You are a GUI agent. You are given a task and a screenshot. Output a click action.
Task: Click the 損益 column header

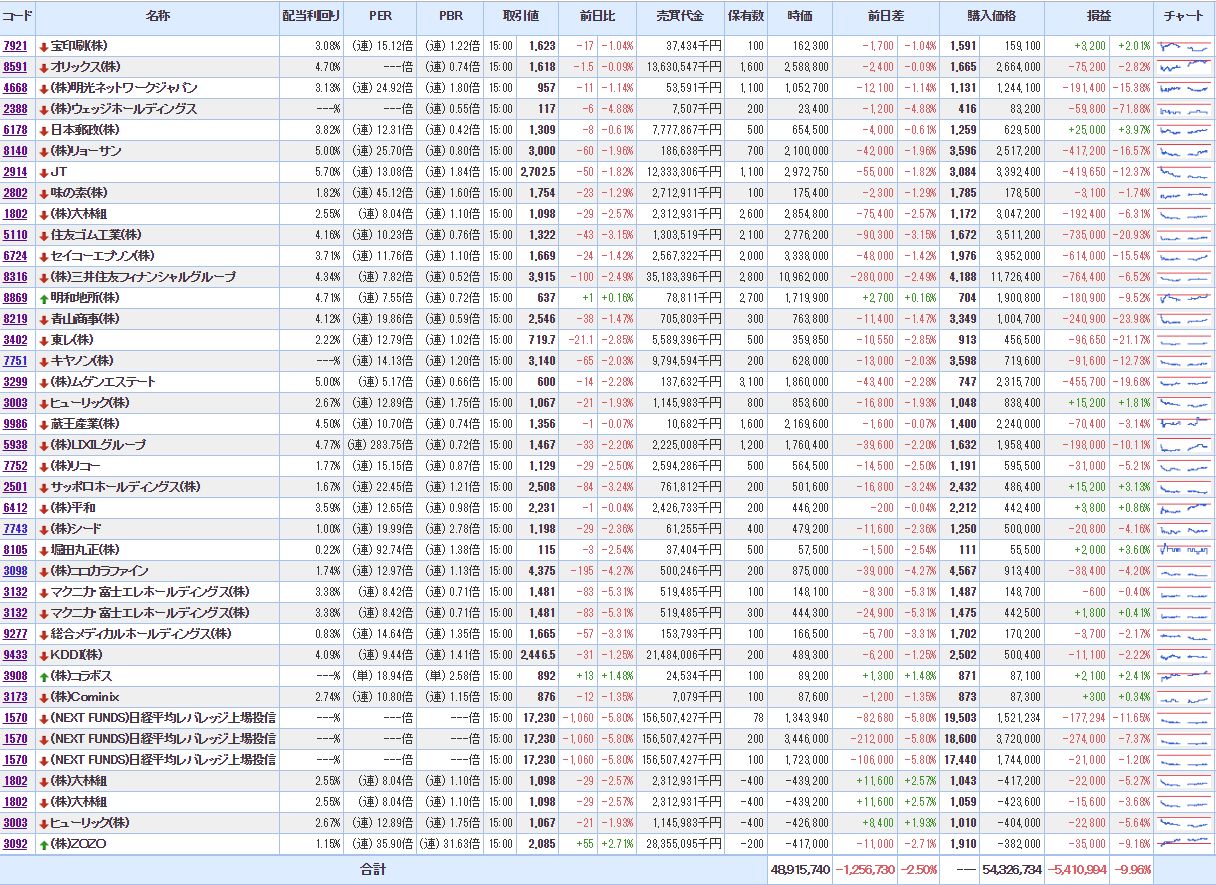coord(1098,17)
